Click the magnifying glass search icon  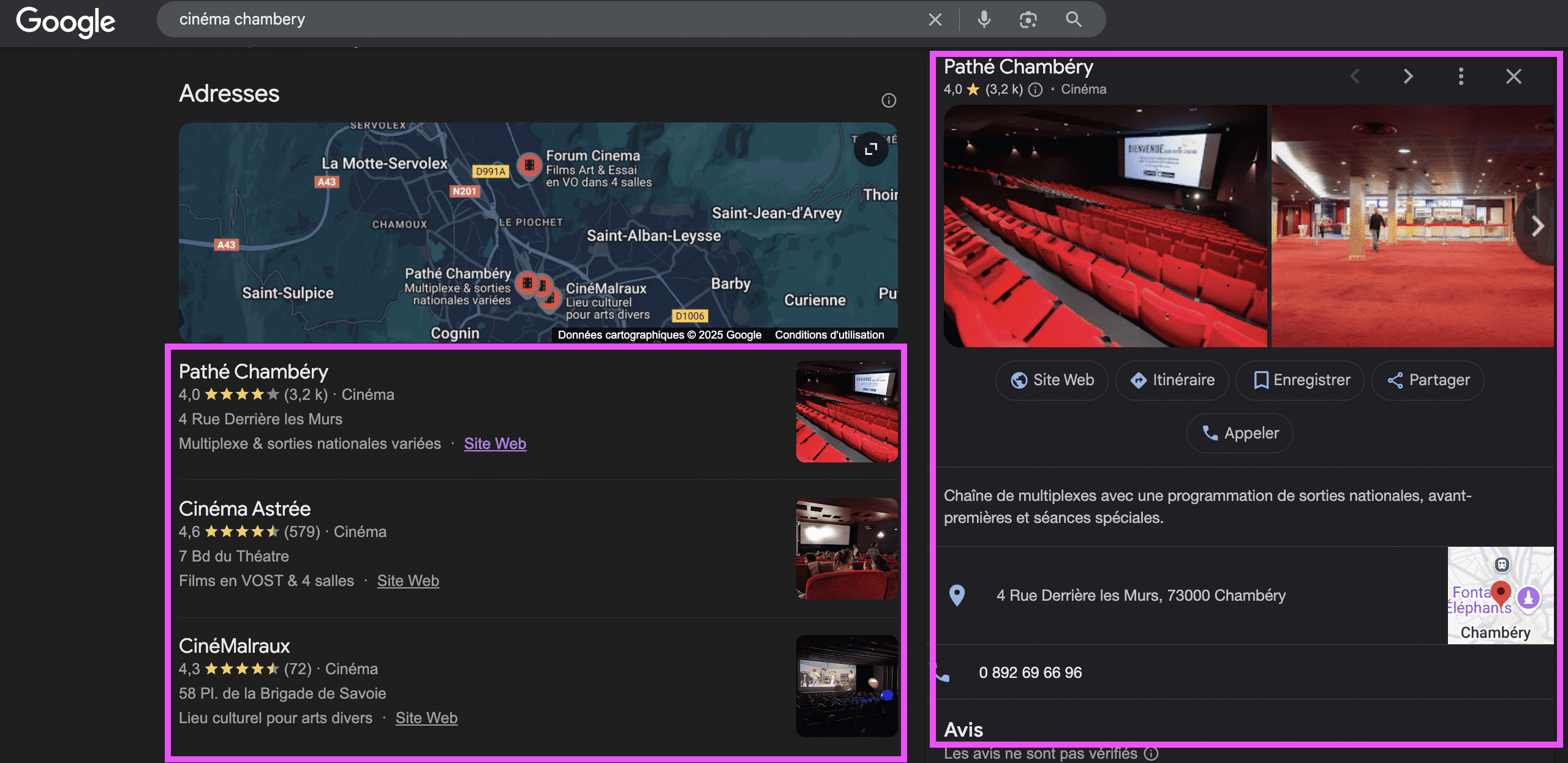1073,20
